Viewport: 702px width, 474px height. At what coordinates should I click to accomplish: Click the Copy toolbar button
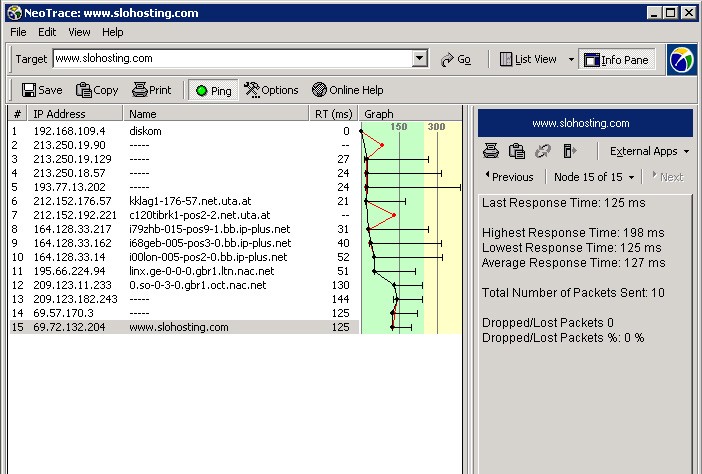click(x=97, y=90)
